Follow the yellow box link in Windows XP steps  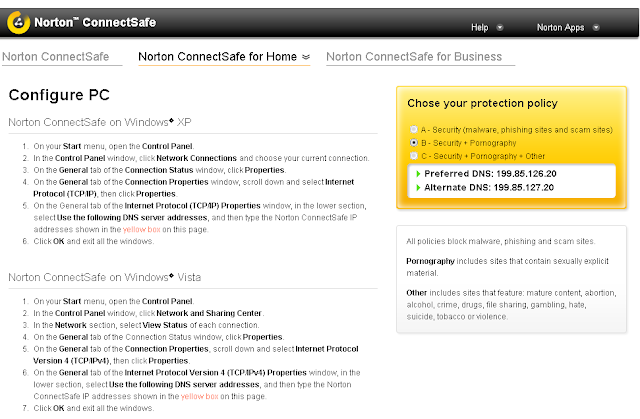[x=142, y=229]
